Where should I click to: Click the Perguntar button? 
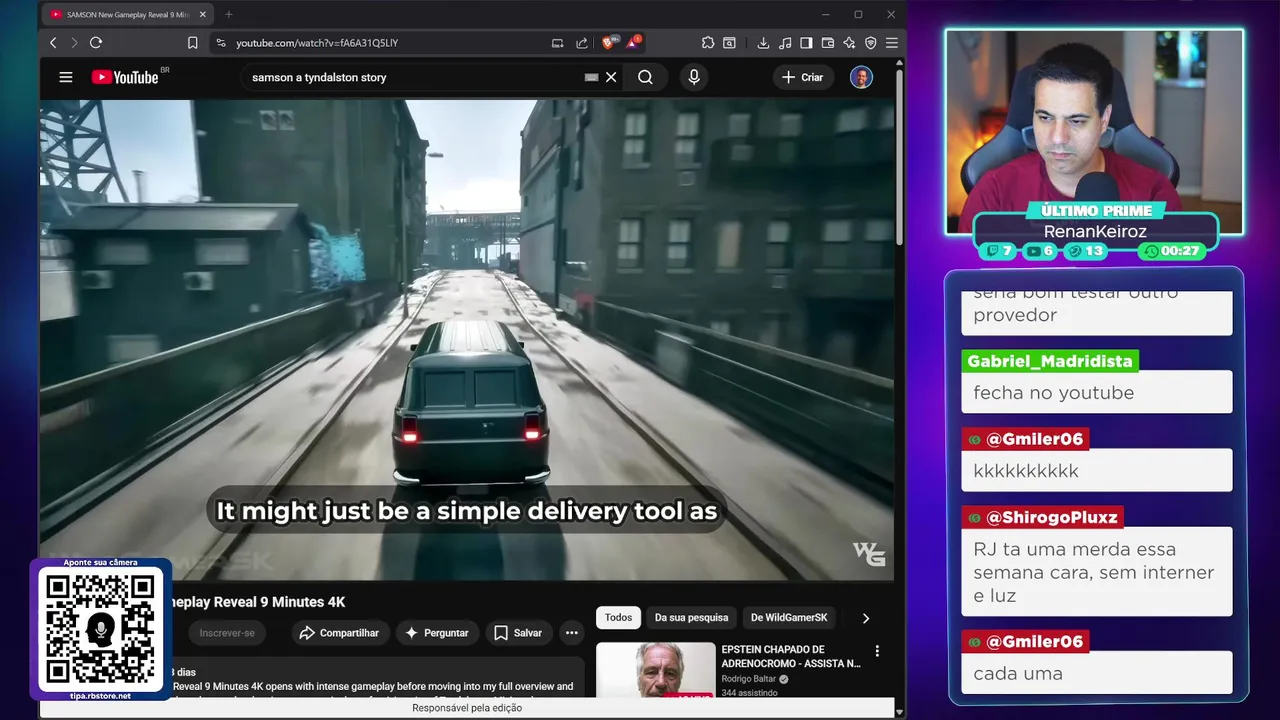[x=436, y=633]
